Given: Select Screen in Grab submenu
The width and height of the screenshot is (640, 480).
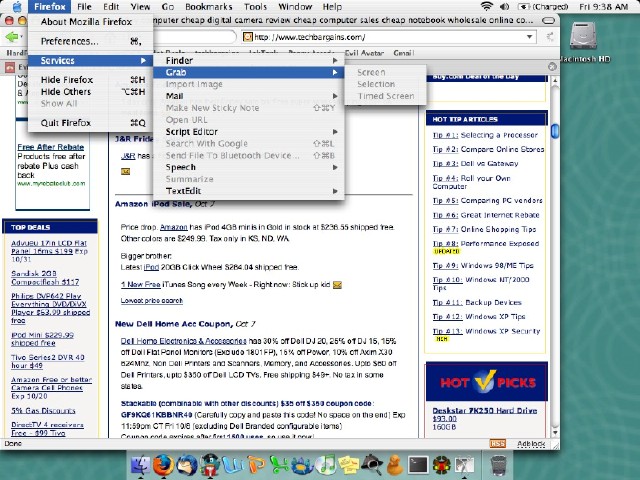Looking at the screenshot, I should point(385,72).
